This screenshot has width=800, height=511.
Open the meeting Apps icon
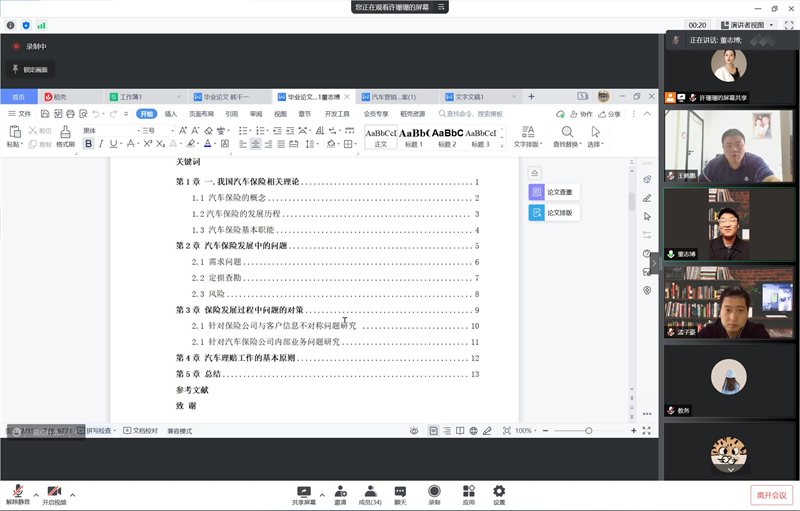point(467,491)
